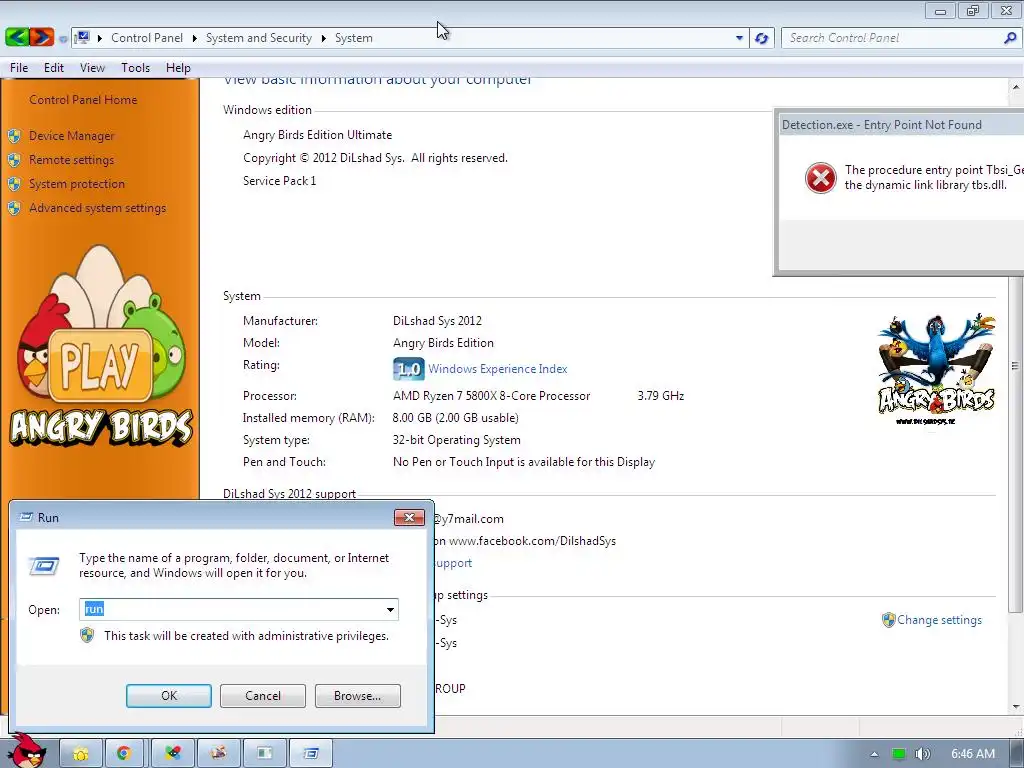Click the administrative privileges shield icon
Image resolution: width=1024 pixels, height=768 pixels.
pos(87,635)
